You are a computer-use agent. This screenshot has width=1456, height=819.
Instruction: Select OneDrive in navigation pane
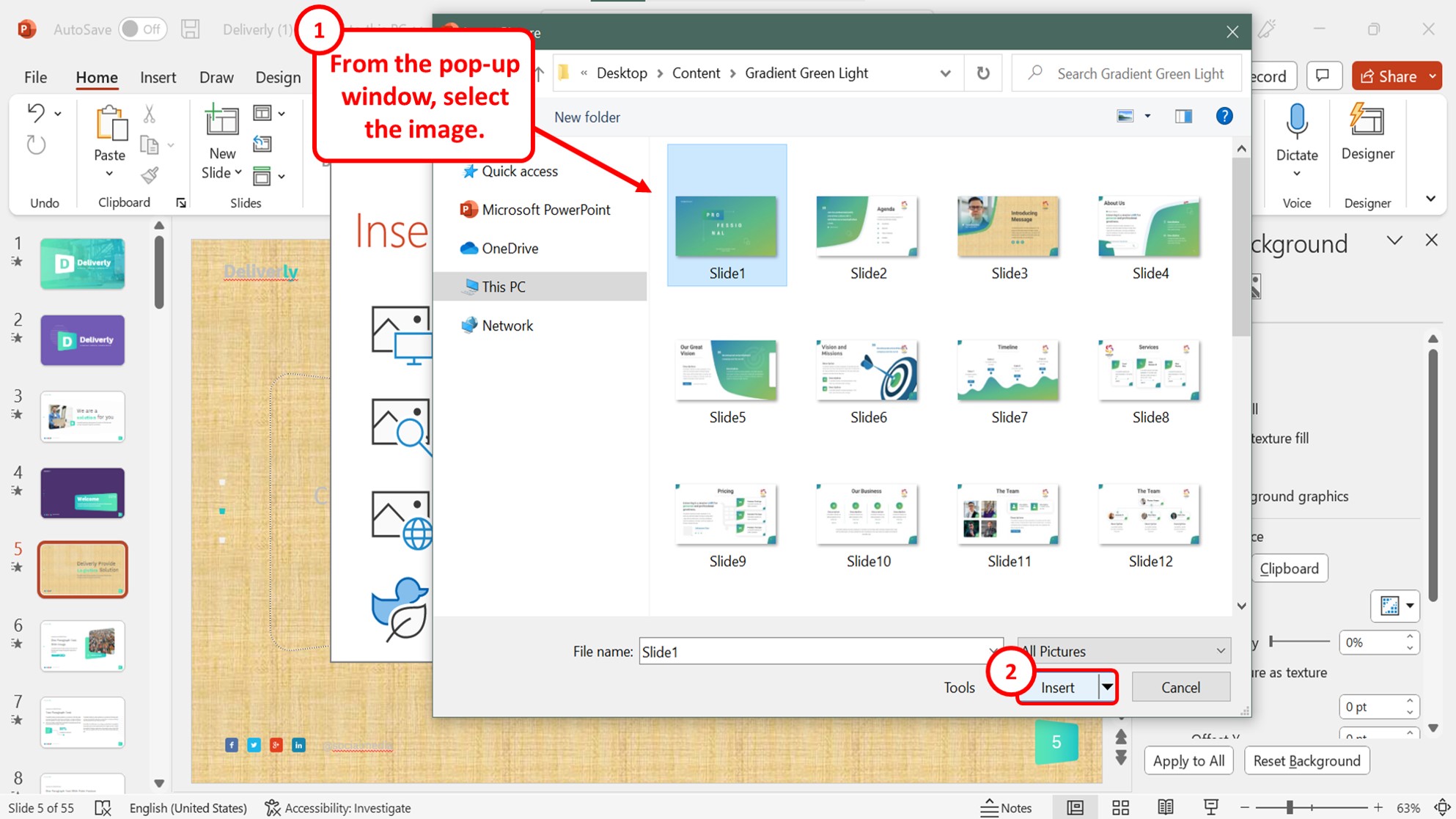coord(499,248)
